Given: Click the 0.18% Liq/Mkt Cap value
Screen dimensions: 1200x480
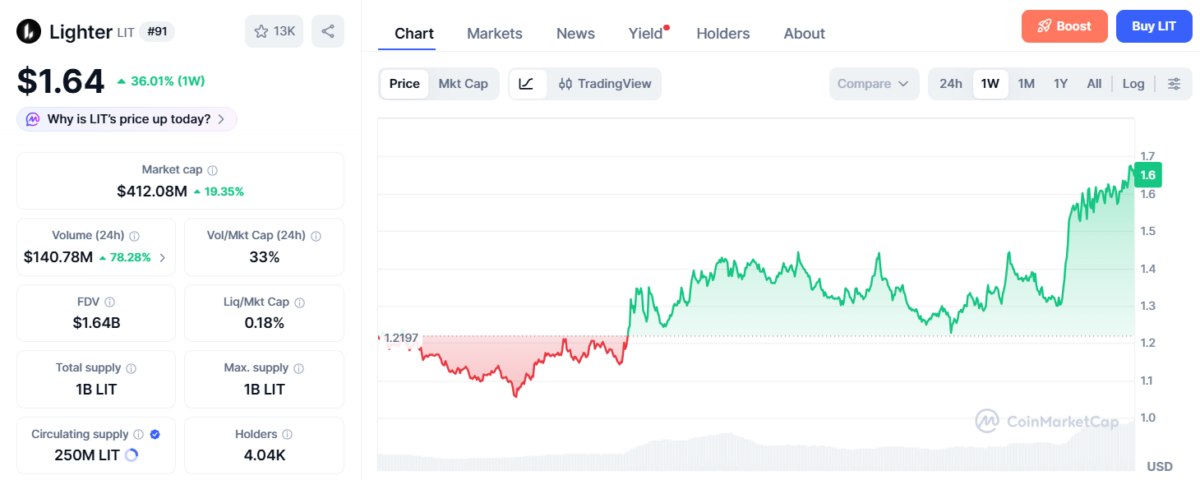Looking at the screenshot, I should point(264,323).
